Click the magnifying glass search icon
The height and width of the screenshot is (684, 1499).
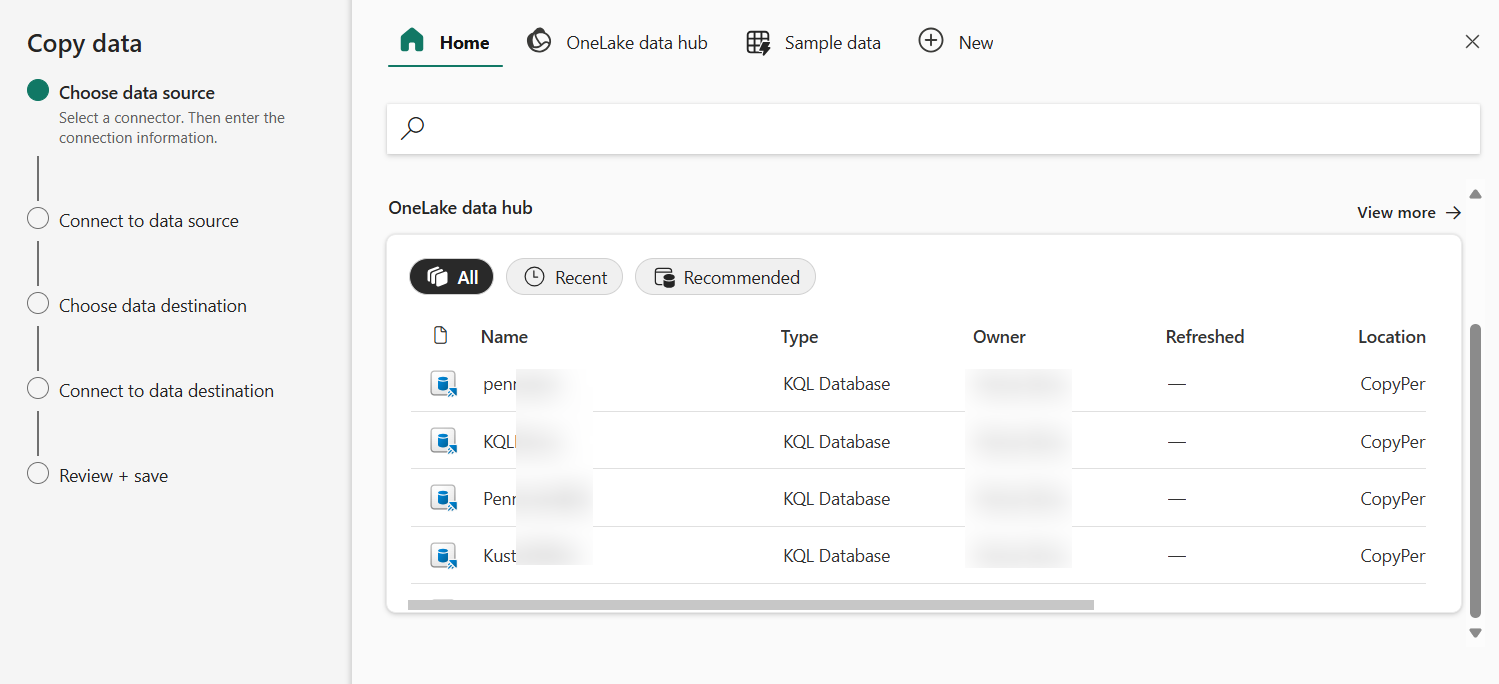tap(412, 129)
